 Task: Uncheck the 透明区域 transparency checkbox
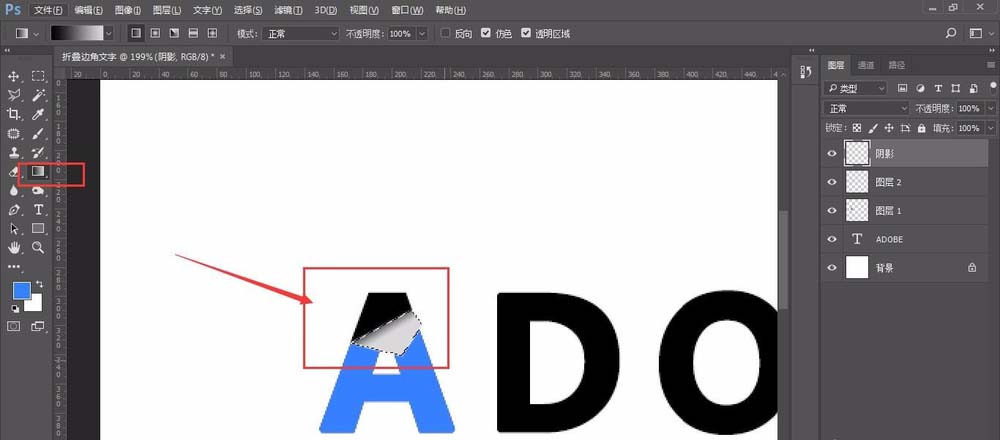point(526,33)
